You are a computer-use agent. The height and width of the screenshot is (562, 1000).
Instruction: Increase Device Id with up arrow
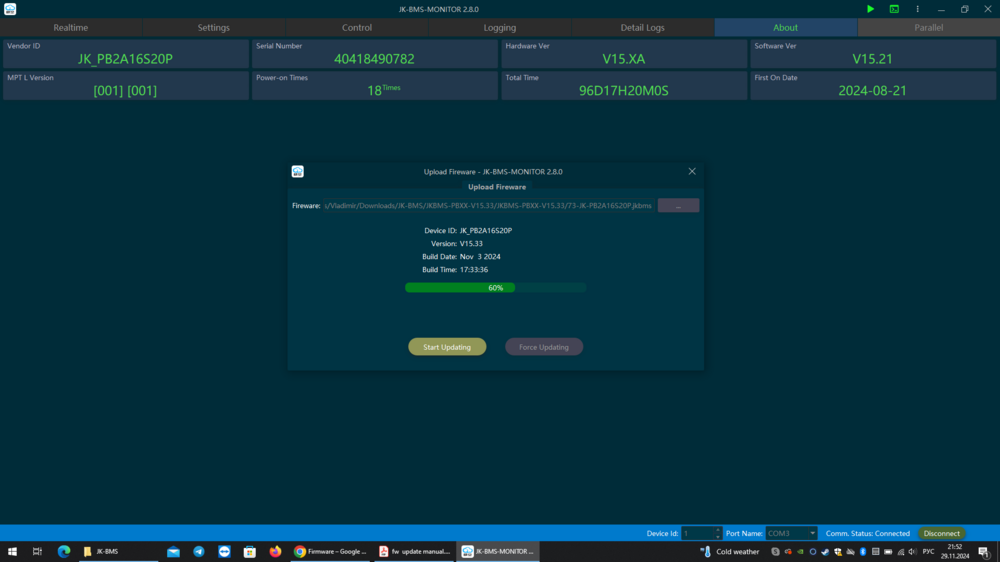(717, 530)
